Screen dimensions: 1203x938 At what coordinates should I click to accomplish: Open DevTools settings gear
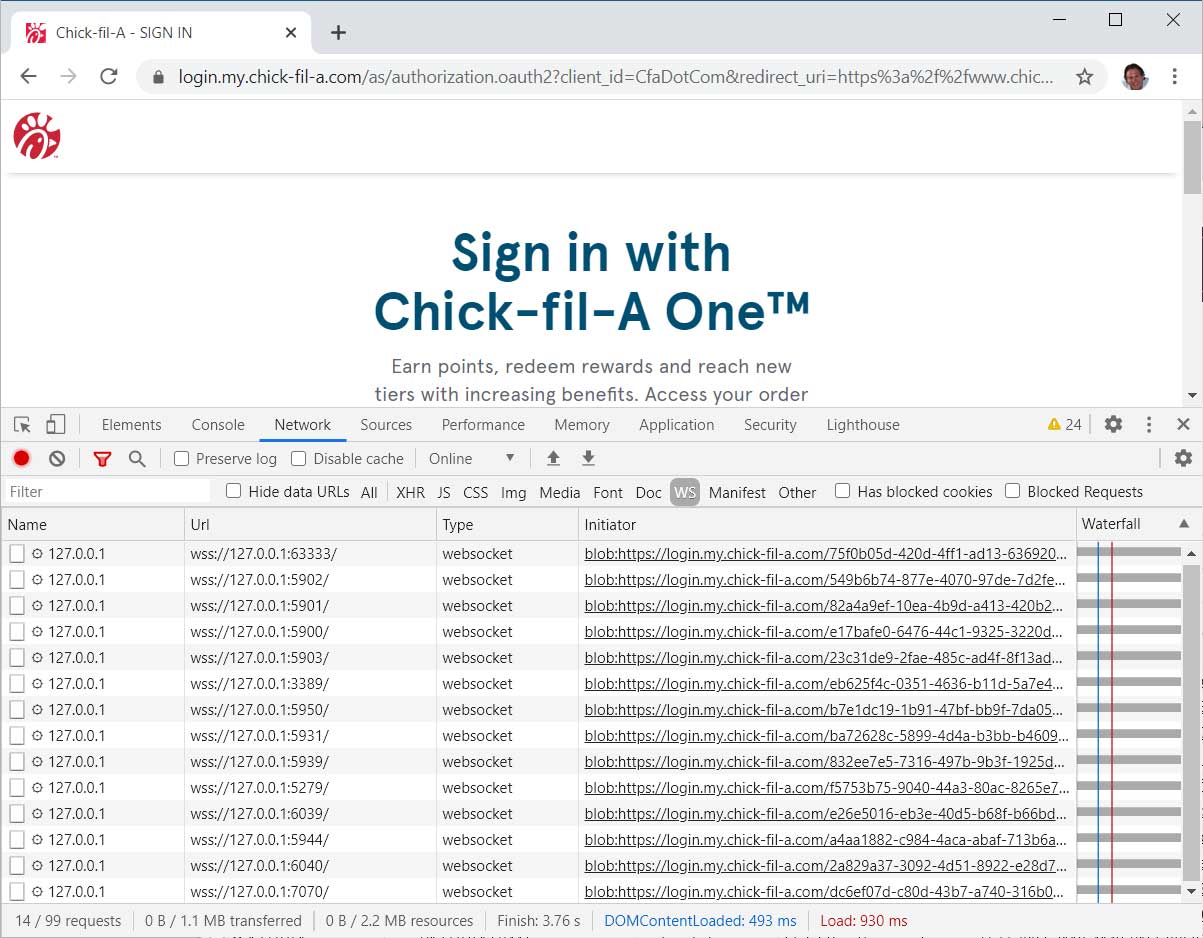click(x=1113, y=424)
